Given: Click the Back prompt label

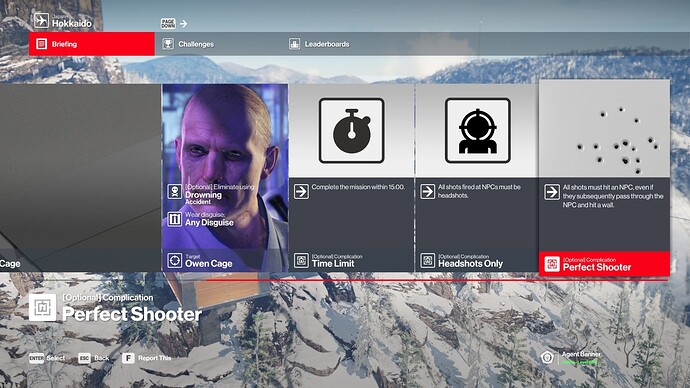Looking at the screenshot, I should 102,358.
